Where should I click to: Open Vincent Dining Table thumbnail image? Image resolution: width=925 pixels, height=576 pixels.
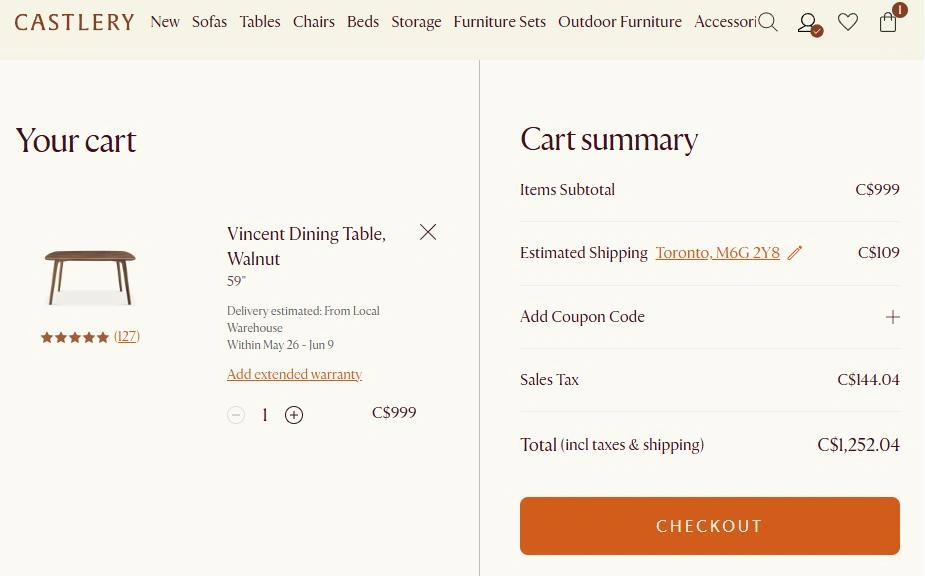[90, 277]
